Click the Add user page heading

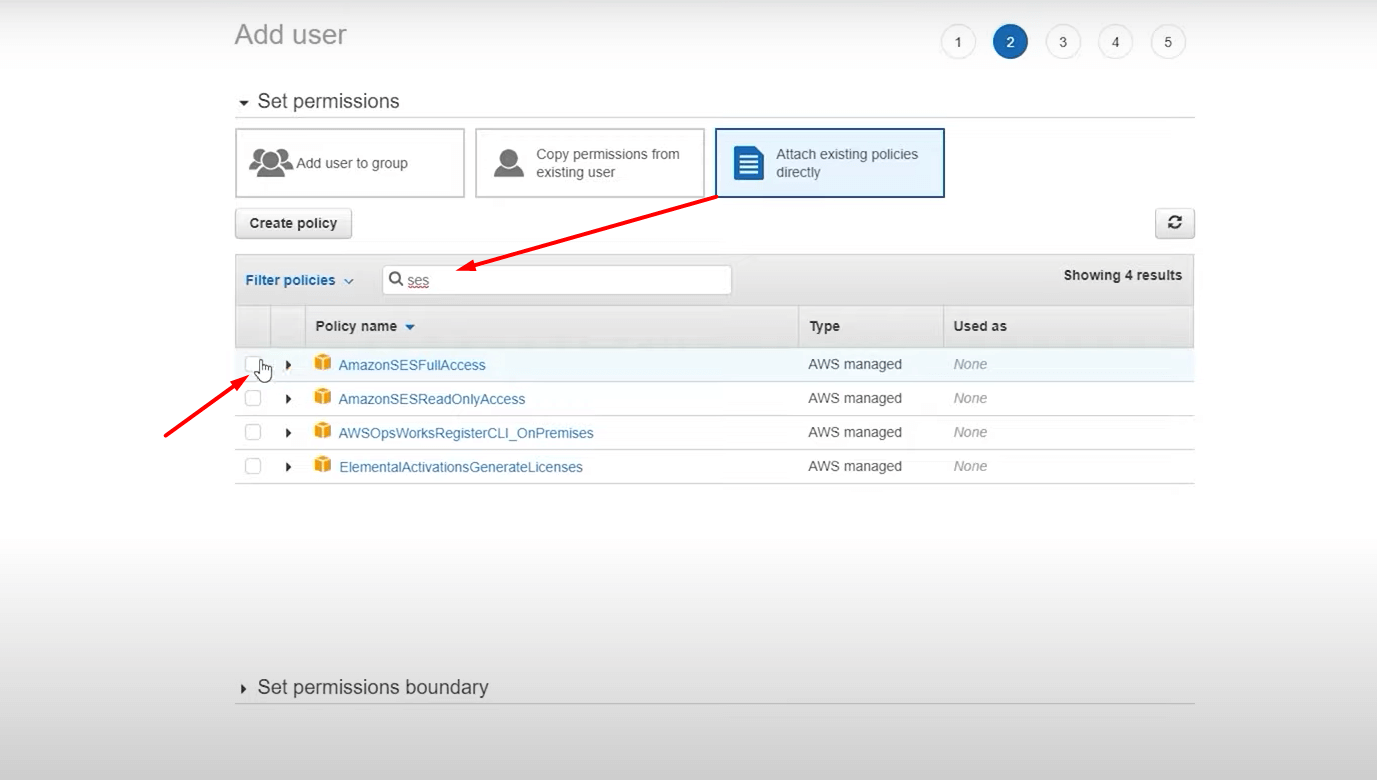291,34
